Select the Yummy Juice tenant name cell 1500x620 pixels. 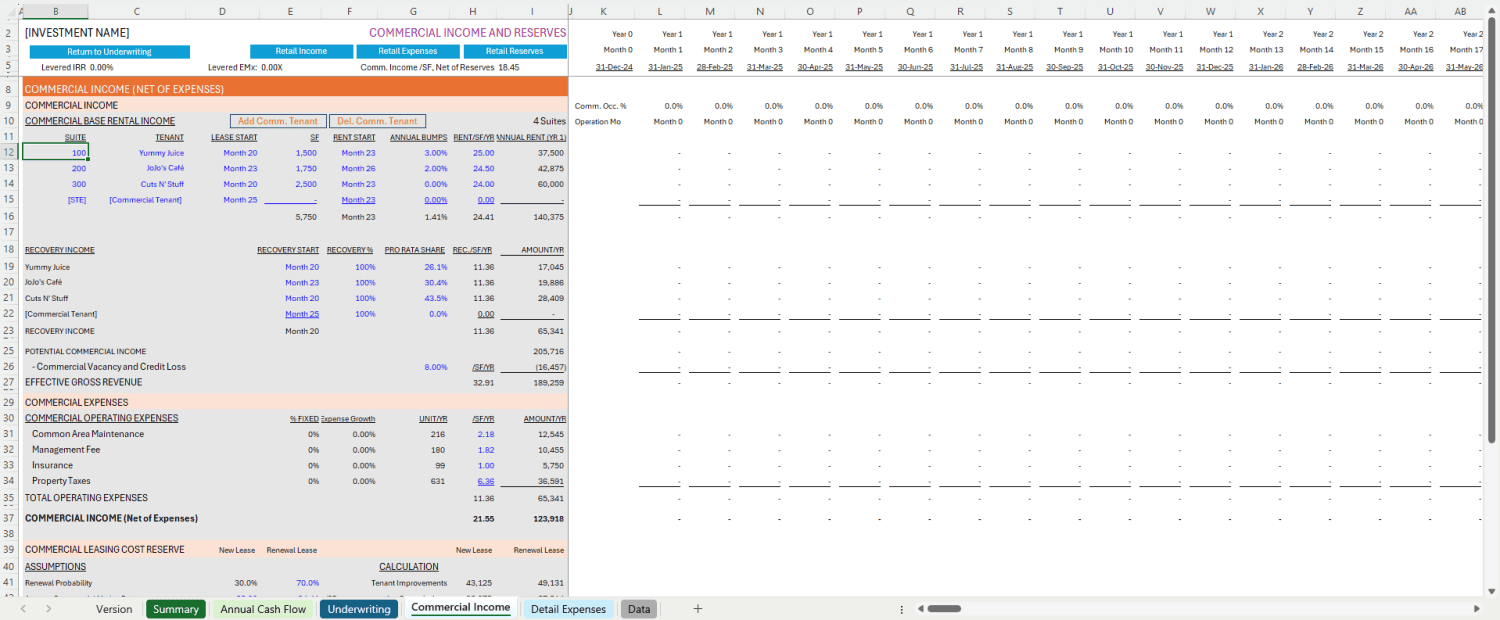161,153
